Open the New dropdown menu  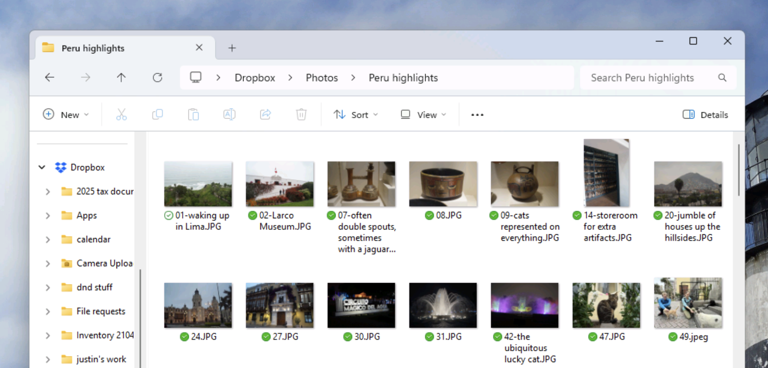coord(66,115)
